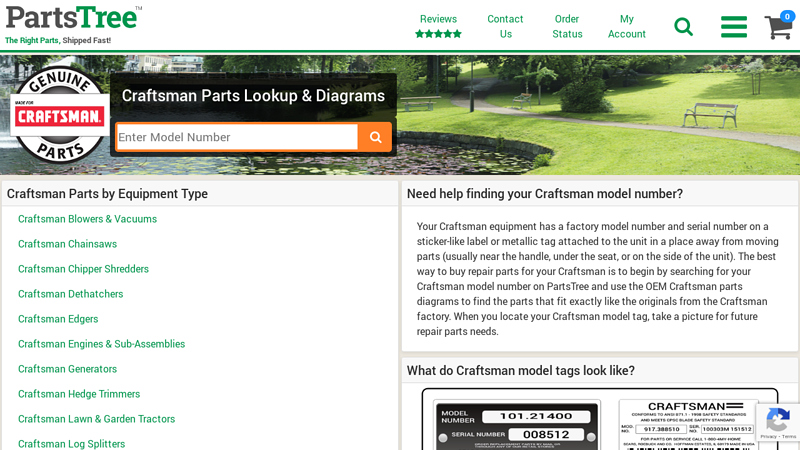Click the model tag 101.21400 image
Image resolution: width=800 pixels, height=450 pixels.
517,424
